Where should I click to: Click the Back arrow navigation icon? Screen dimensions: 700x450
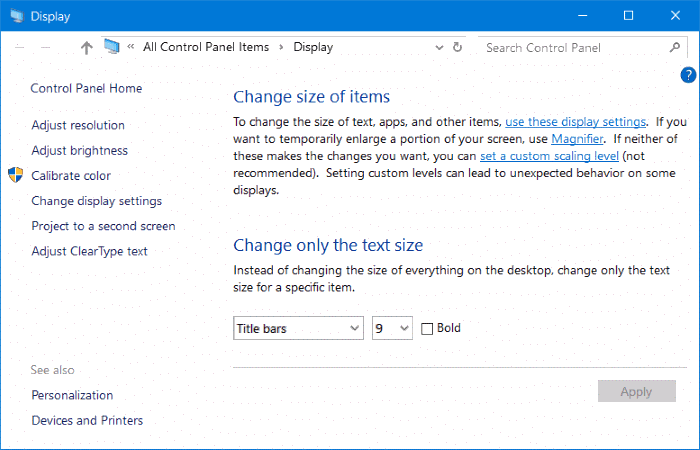(20, 47)
